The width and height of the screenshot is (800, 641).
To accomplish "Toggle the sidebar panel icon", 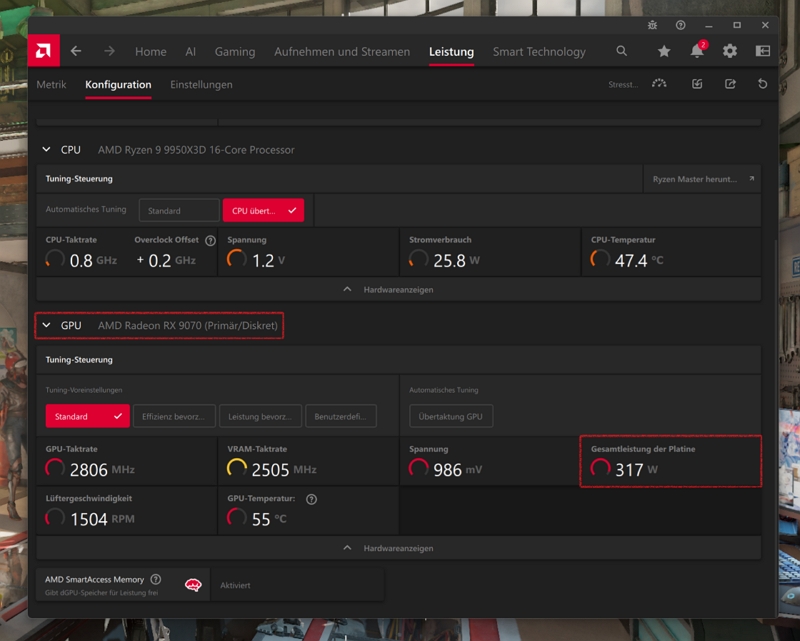I will 763,51.
